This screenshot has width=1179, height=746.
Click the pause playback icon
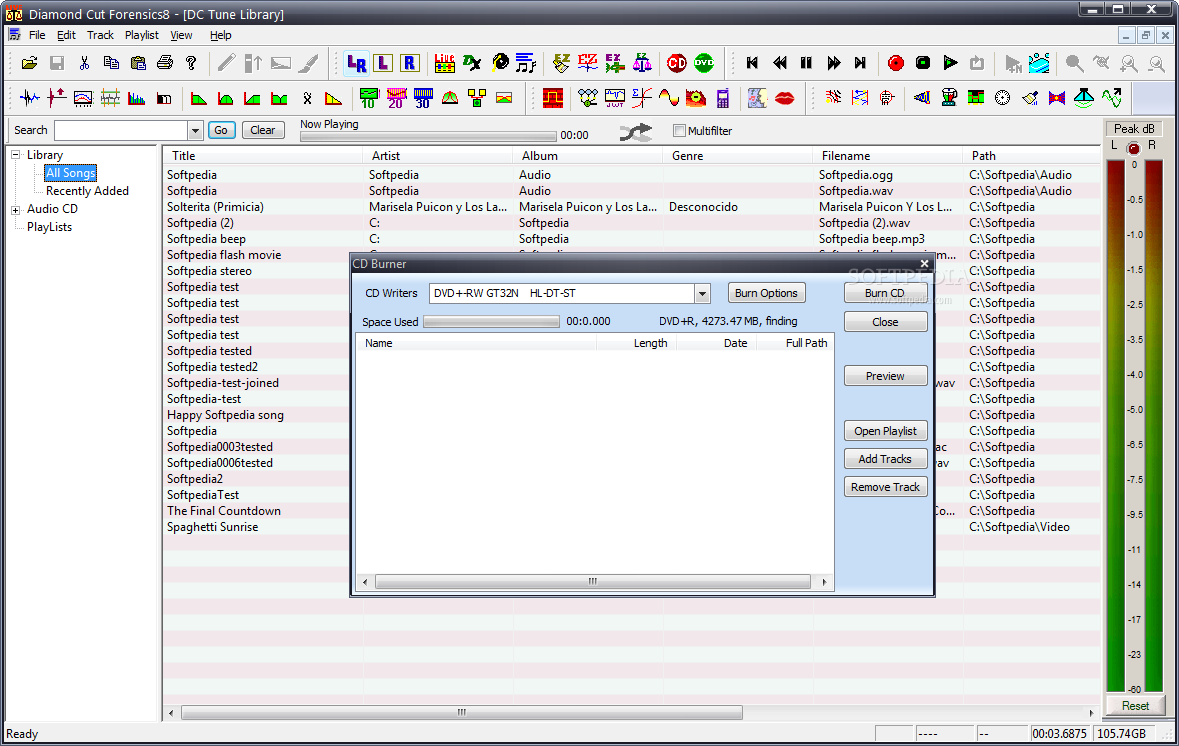click(x=806, y=63)
